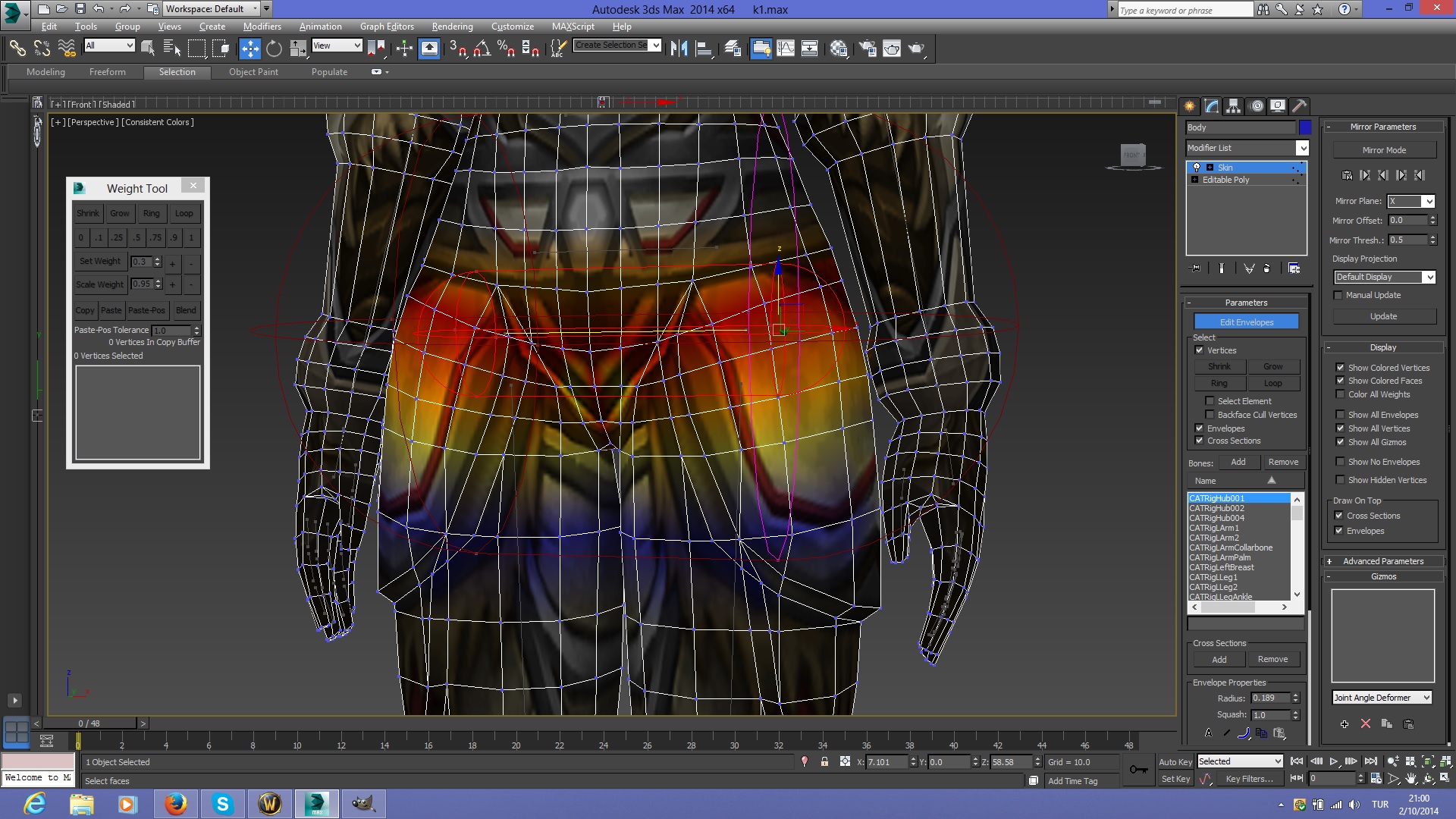Toggle the 3D Snaps tool
The height and width of the screenshot is (819, 1456).
457,49
